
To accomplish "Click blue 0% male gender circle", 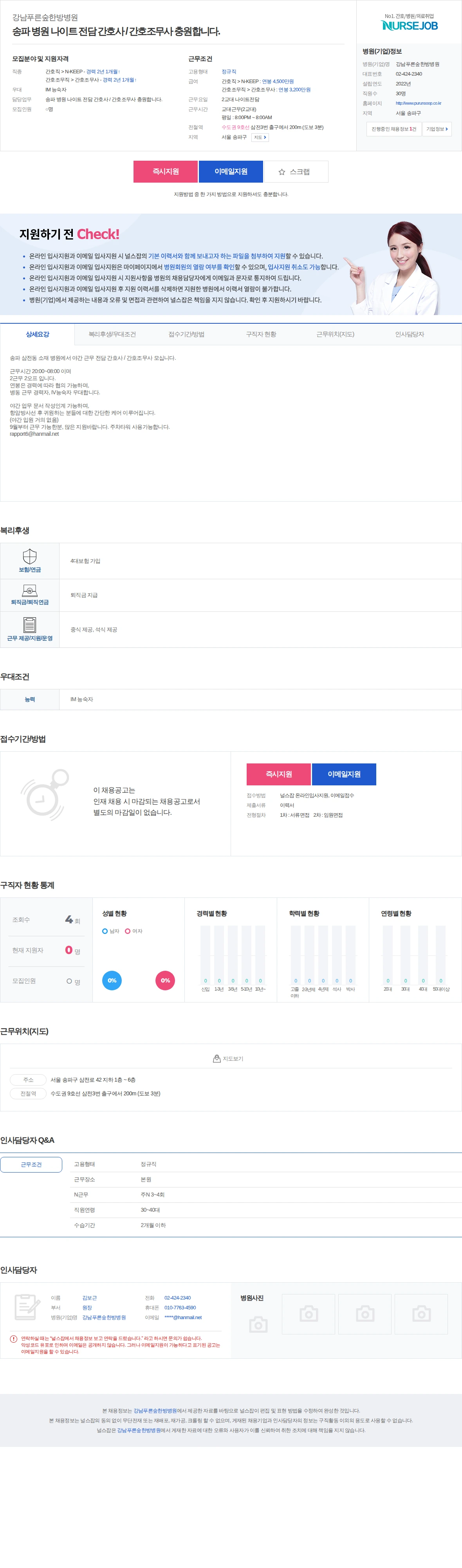I will pos(112,981).
